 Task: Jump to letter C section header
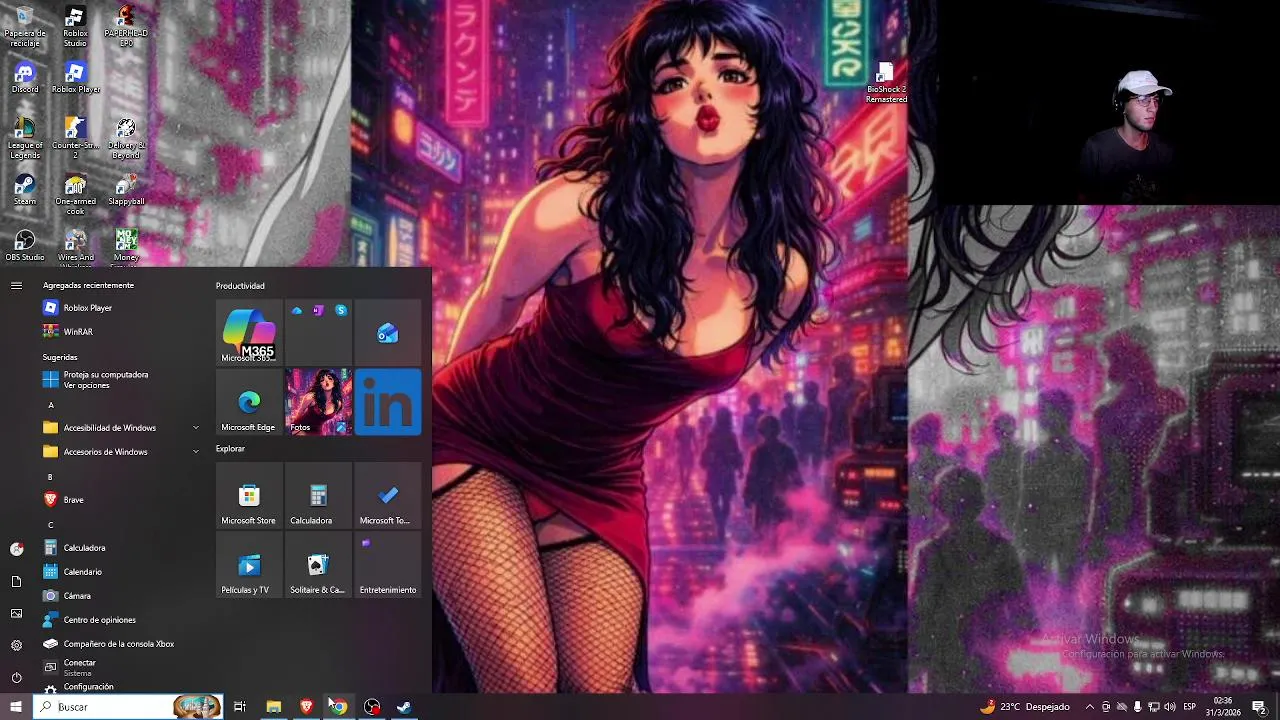click(x=51, y=525)
